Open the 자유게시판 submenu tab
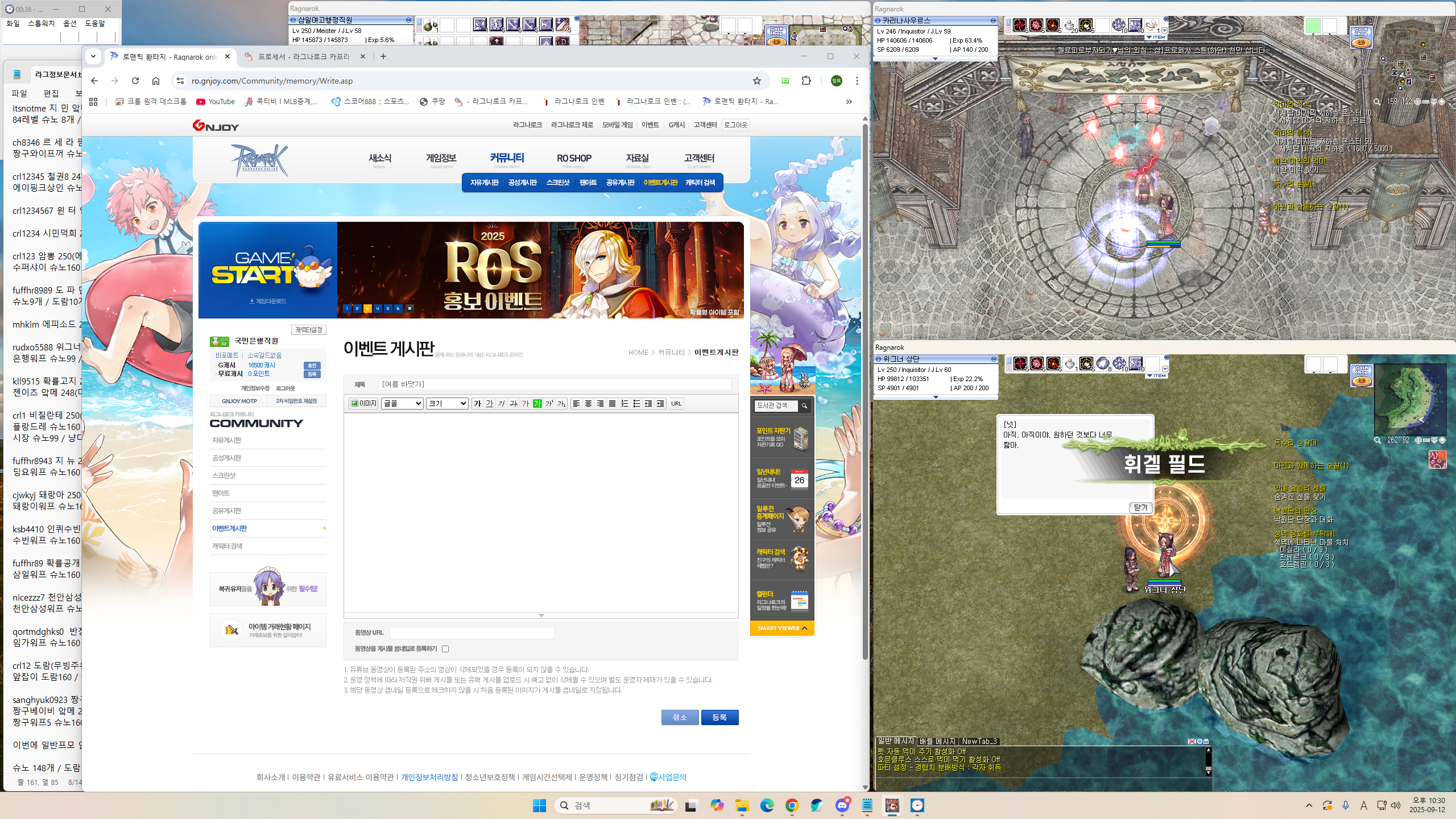 [484, 183]
